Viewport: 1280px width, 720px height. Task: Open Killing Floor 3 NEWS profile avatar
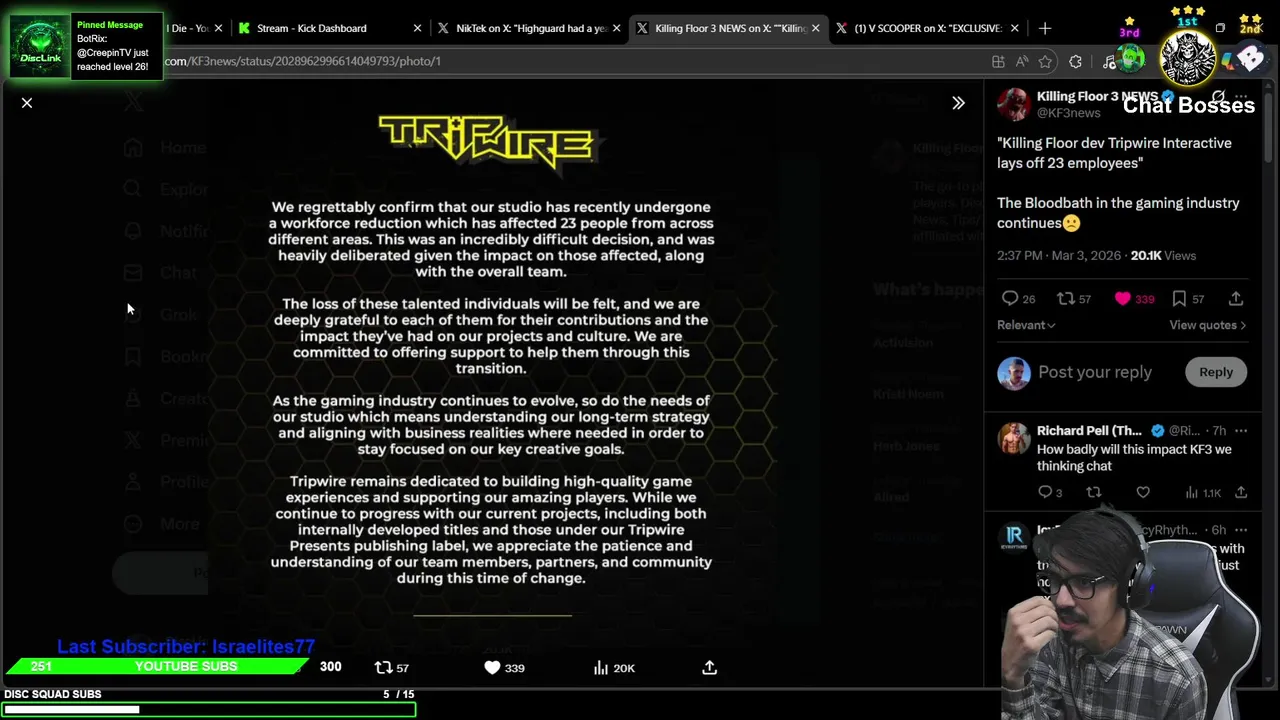pyautogui.click(x=1013, y=104)
